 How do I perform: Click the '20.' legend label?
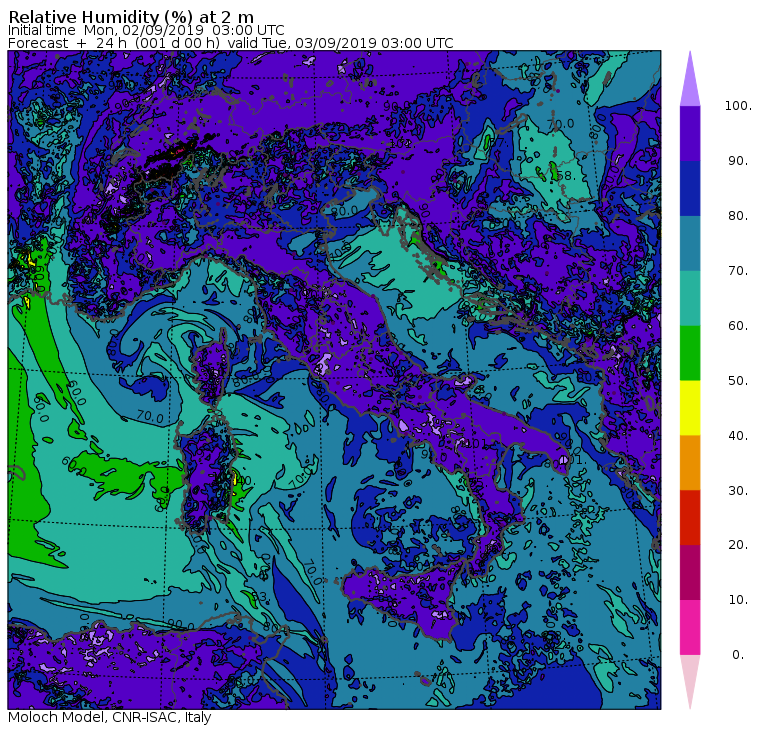tap(738, 545)
